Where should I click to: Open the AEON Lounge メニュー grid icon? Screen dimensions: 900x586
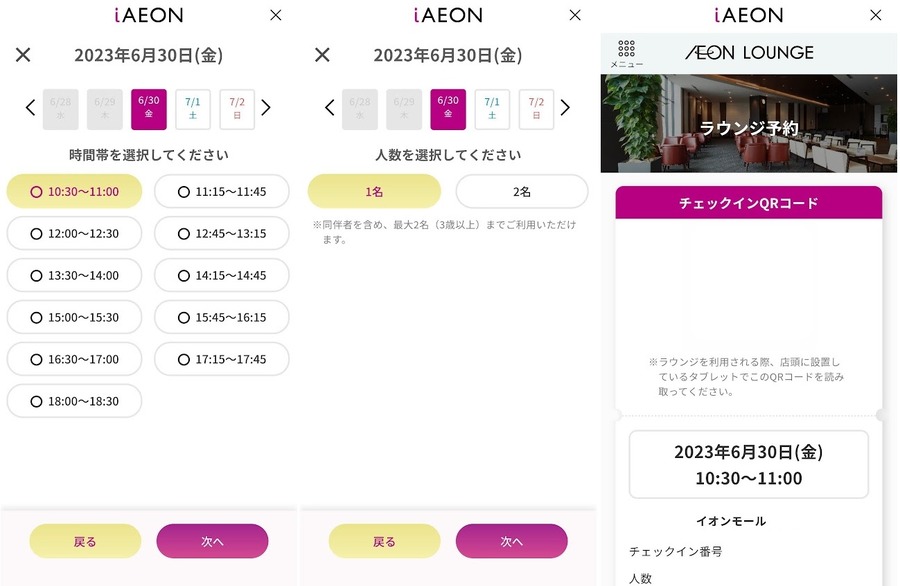tap(626, 54)
